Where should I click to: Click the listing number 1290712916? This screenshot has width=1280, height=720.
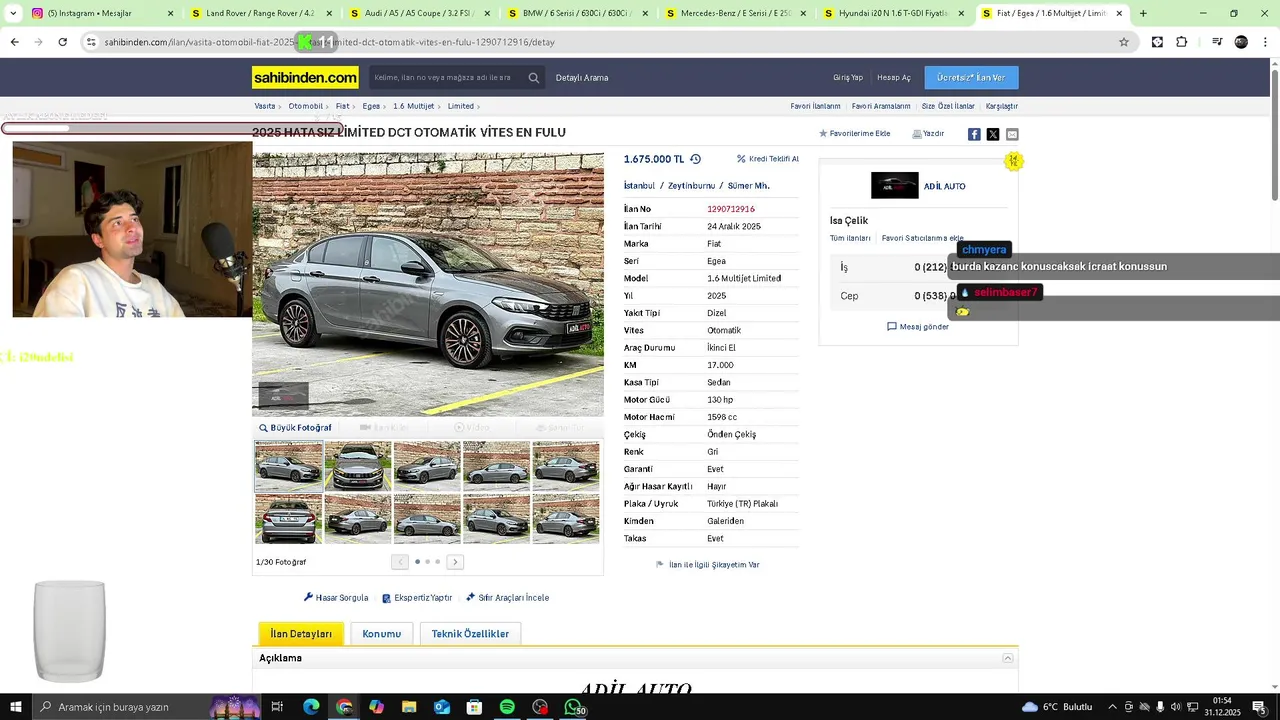[x=731, y=209]
